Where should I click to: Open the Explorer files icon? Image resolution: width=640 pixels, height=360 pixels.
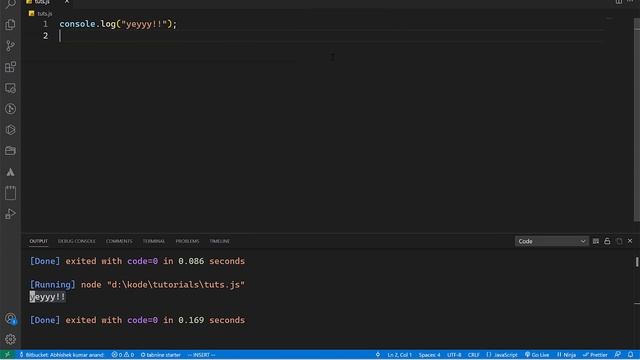tap(10, 24)
